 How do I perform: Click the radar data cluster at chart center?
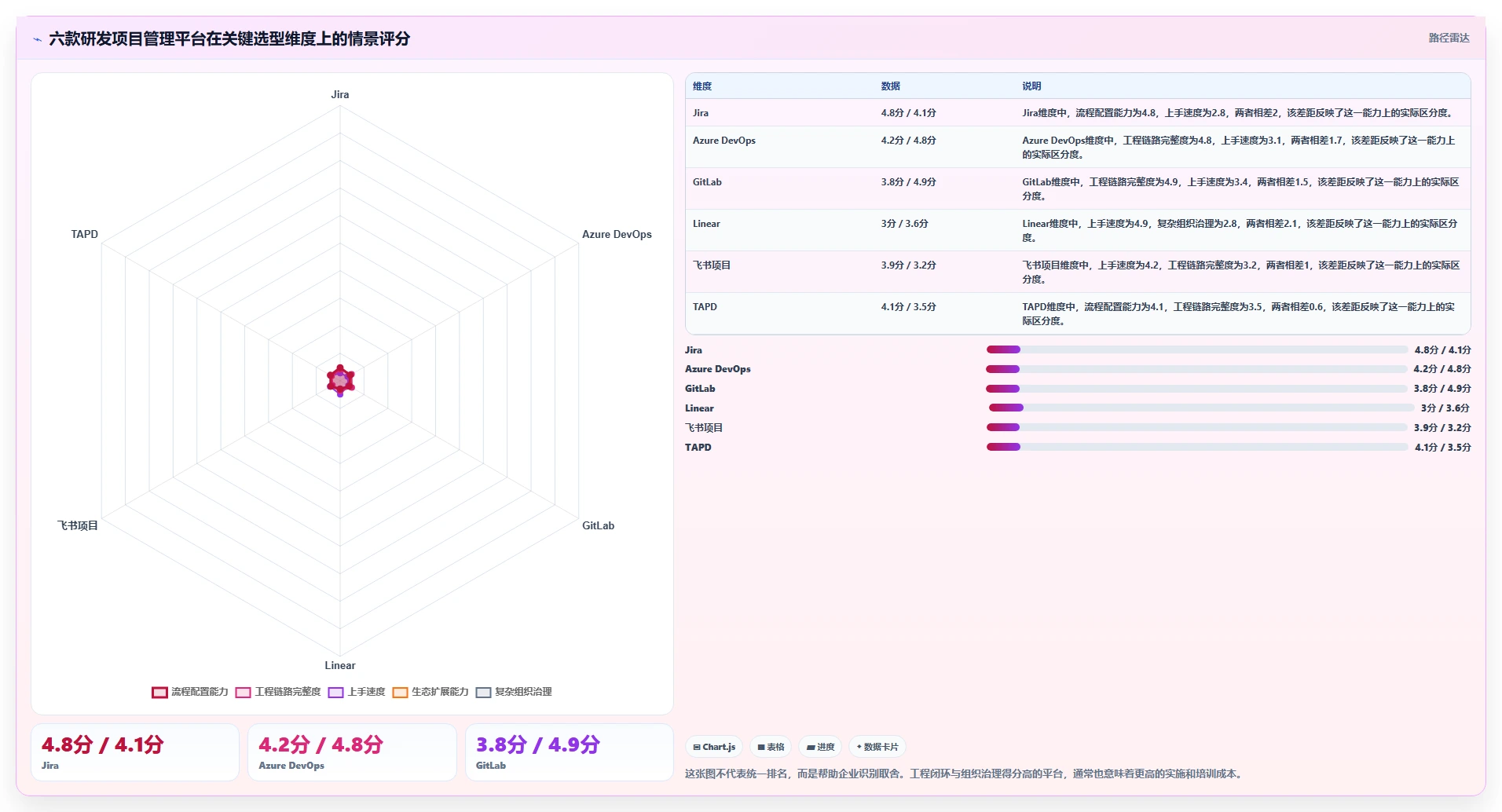pyautogui.click(x=340, y=381)
